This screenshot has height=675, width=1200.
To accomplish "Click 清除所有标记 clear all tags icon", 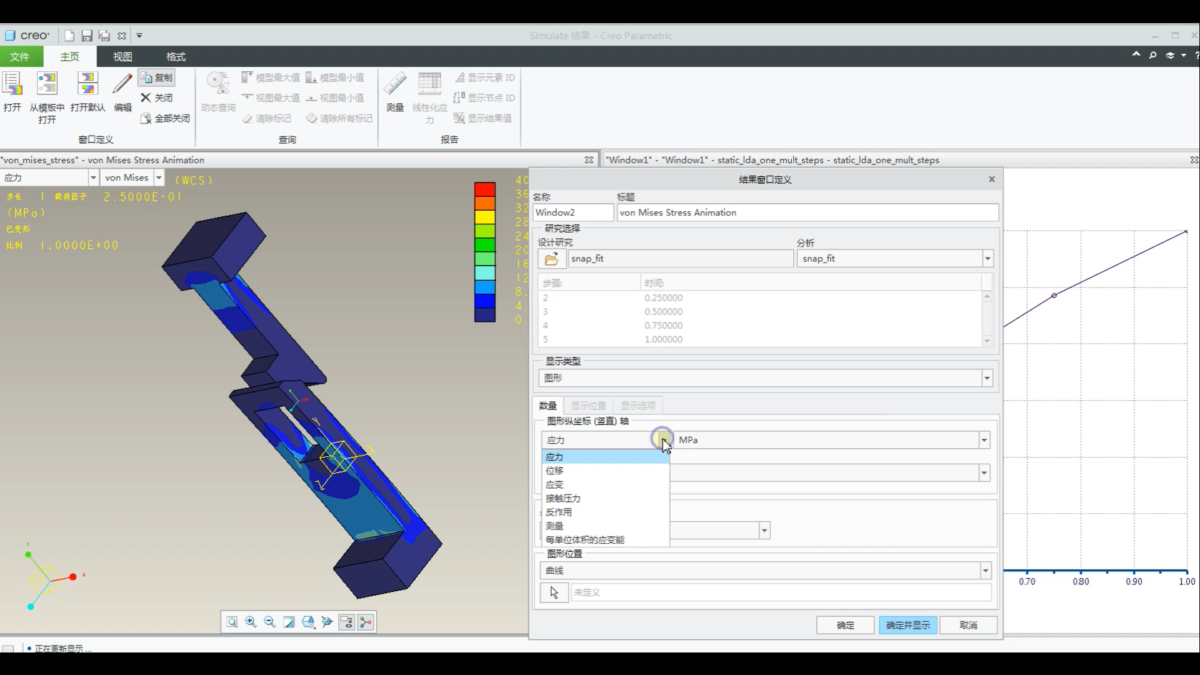I will click(x=311, y=118).
